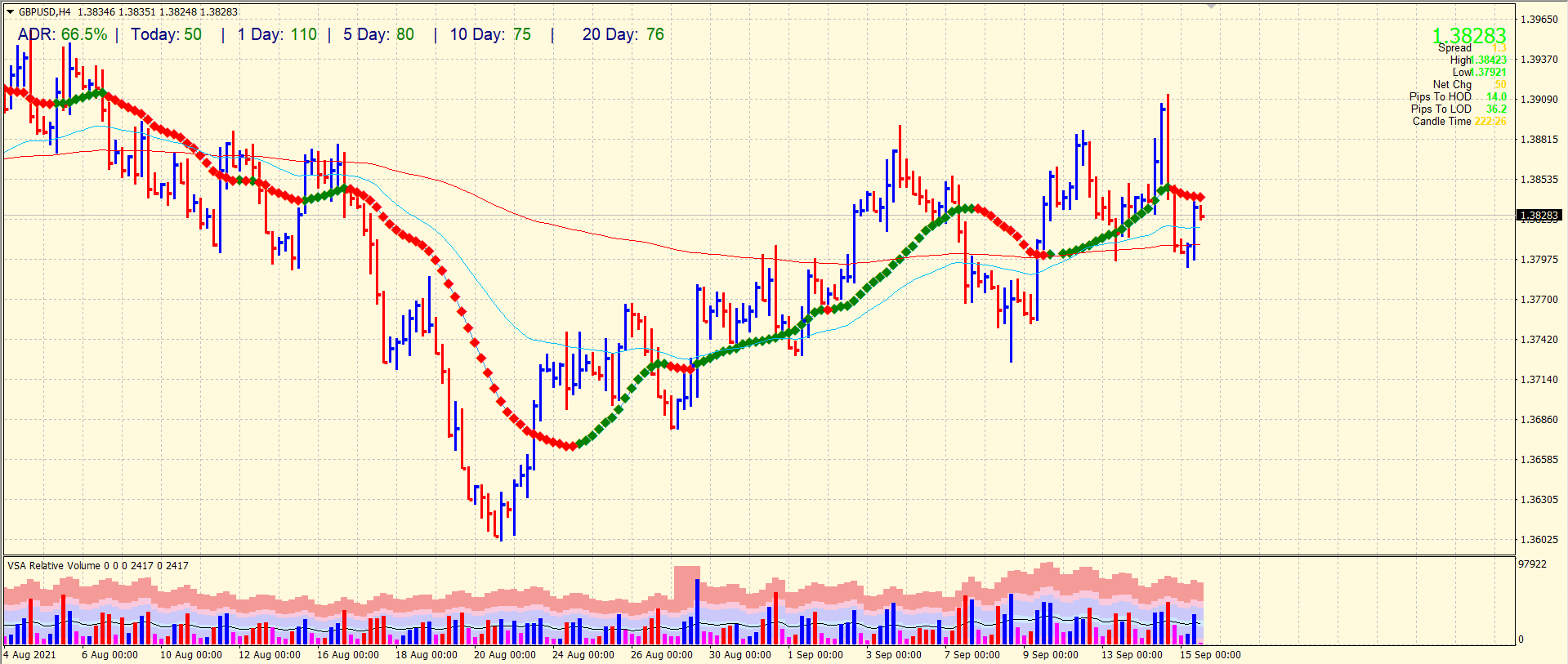Click the 97922 volume scale value
The width and height of the screenshot is (1568, 664).
(x=1532, y=564)
